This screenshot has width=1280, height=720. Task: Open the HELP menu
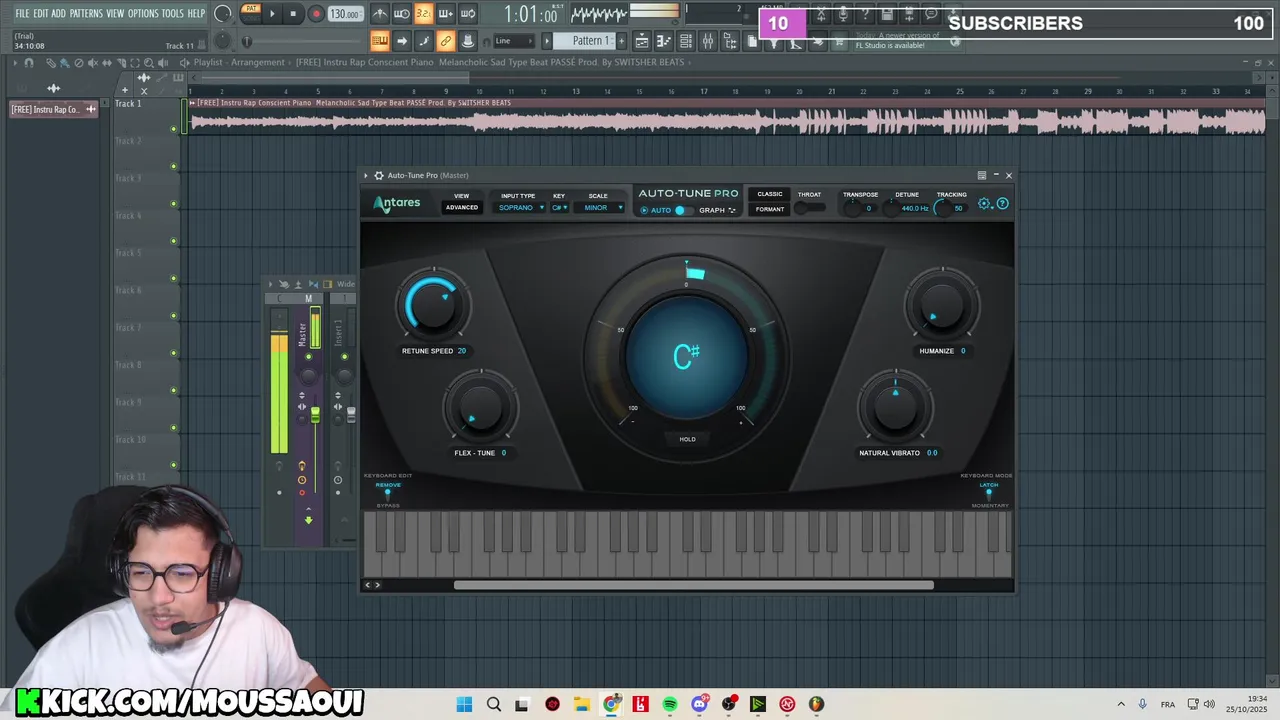click(196, 14)
